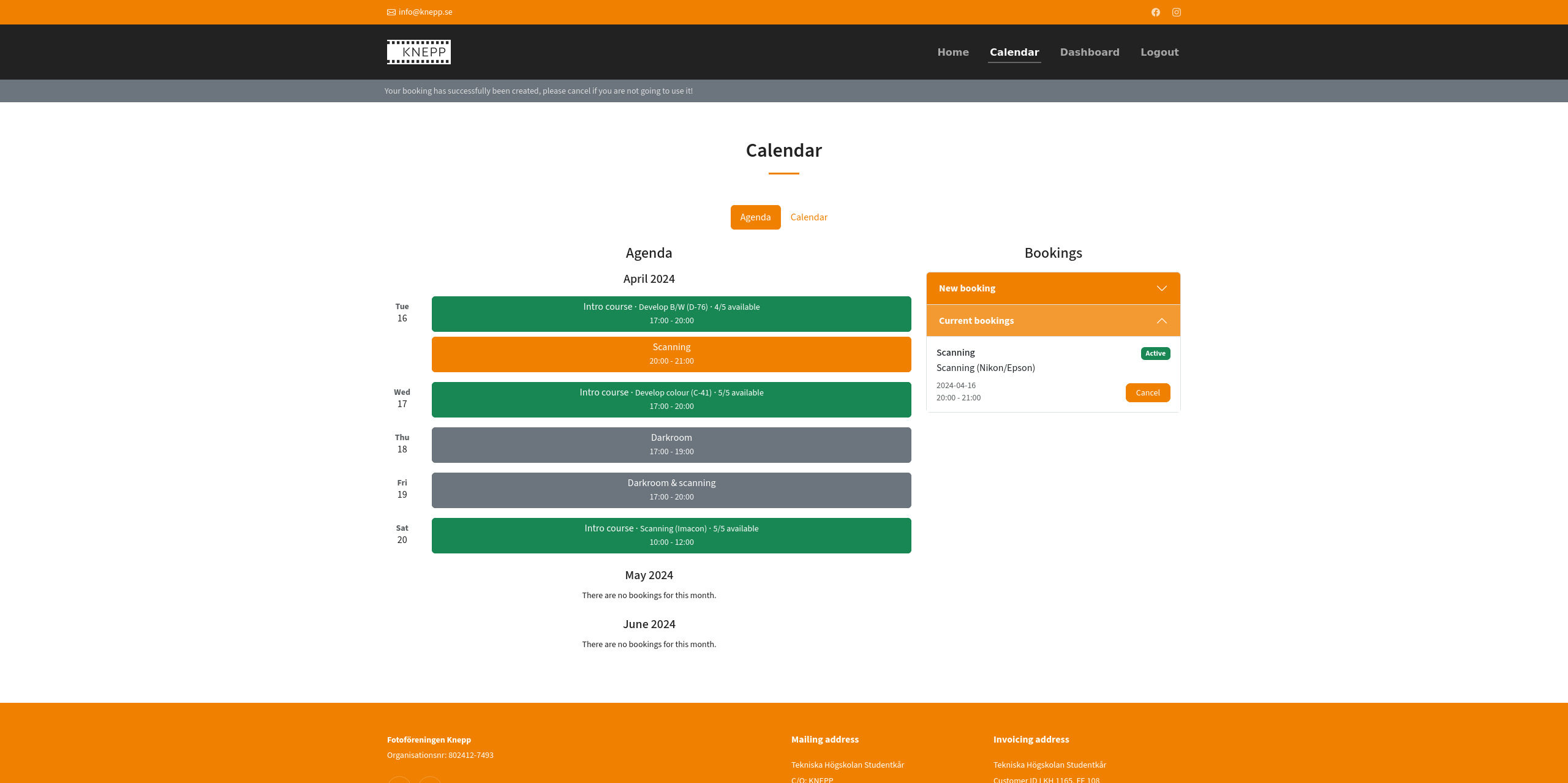The image size is (1568, 783).
Task: Select Intro course Develop colour C-41 event
Action: [671, 400]
